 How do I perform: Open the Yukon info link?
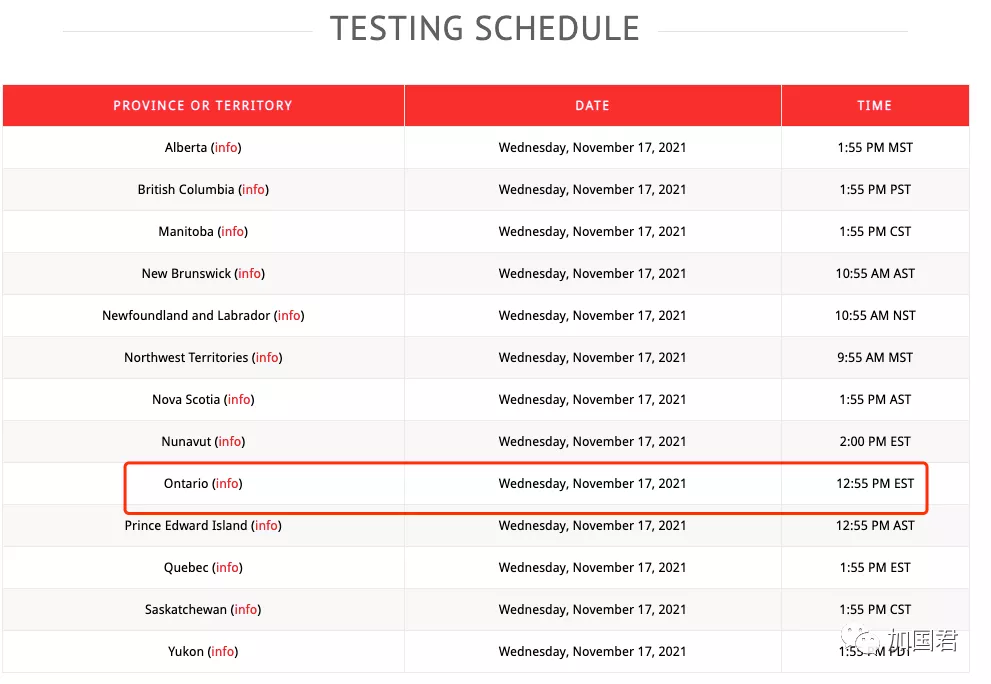pos(223,652)
